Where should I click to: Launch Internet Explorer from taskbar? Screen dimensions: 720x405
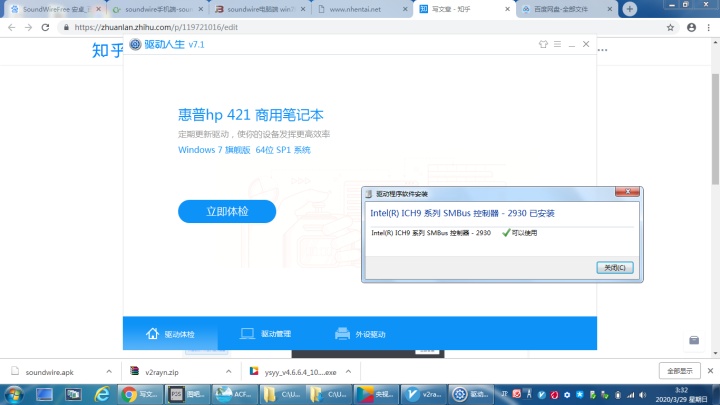point(101,395)
